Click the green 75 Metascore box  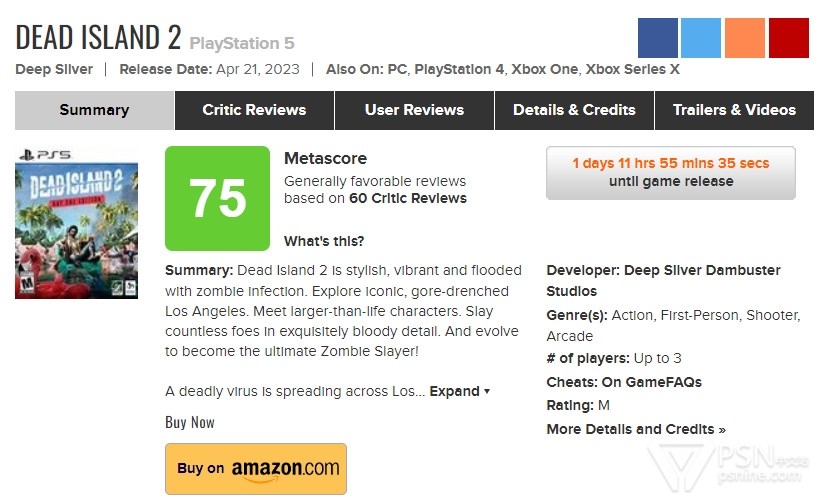click(x=217, y=198)
